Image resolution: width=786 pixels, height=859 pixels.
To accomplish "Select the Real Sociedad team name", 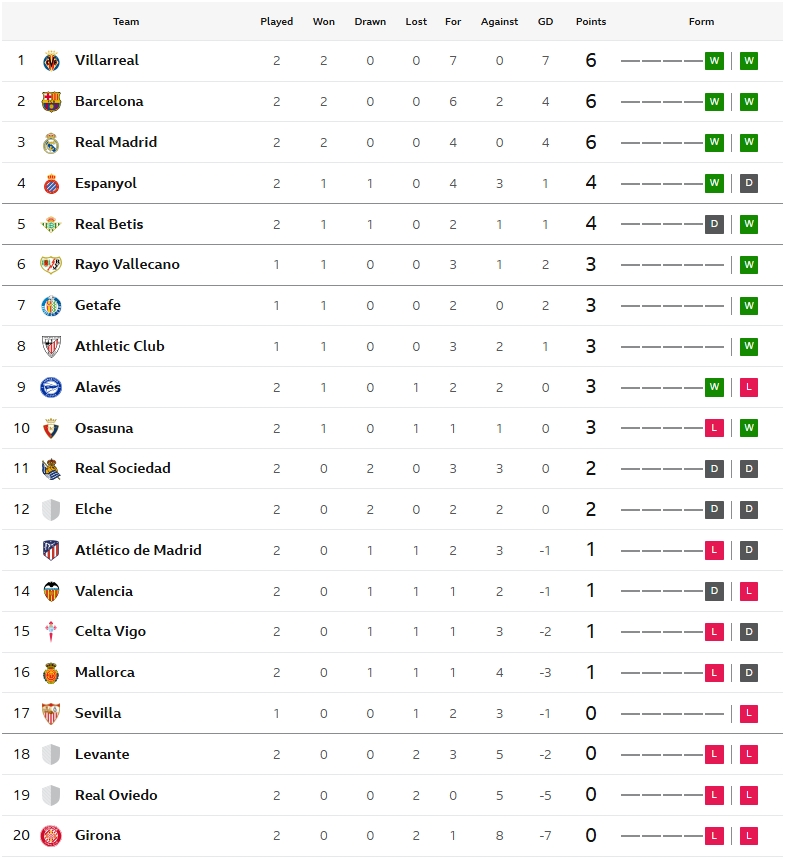I will [122, 469].
